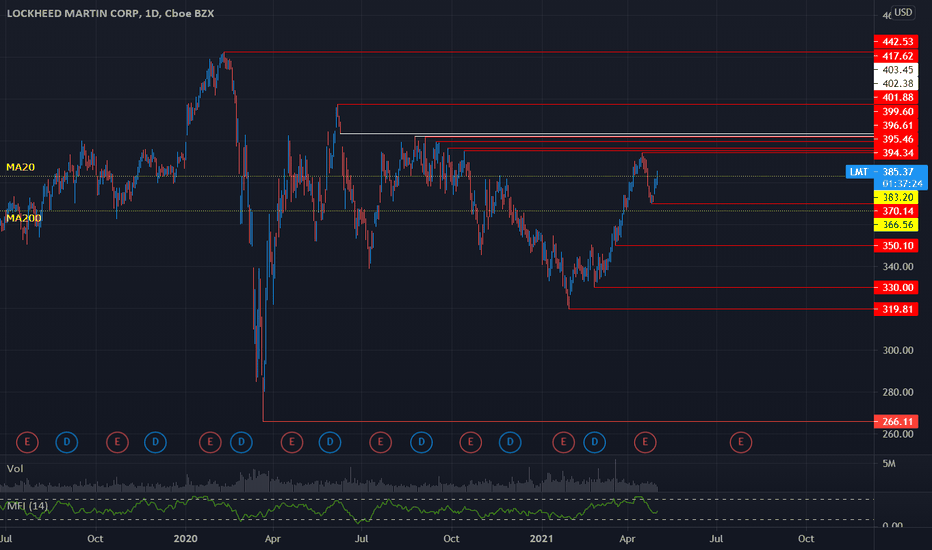Click the 5M volume axis value

click(x=889, y=463)
